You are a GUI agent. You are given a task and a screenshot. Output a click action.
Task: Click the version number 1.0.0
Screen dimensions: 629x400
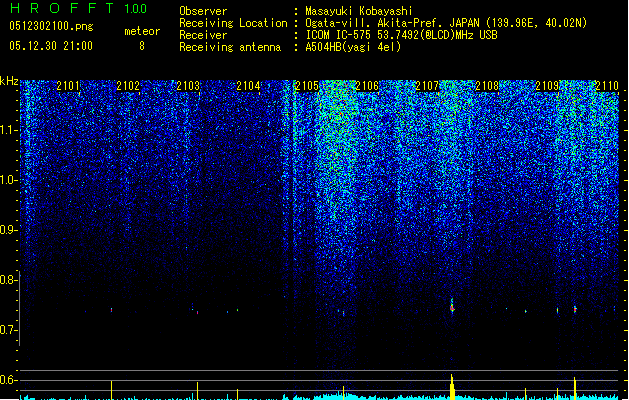pyautogui.click(x=136, y=8)
